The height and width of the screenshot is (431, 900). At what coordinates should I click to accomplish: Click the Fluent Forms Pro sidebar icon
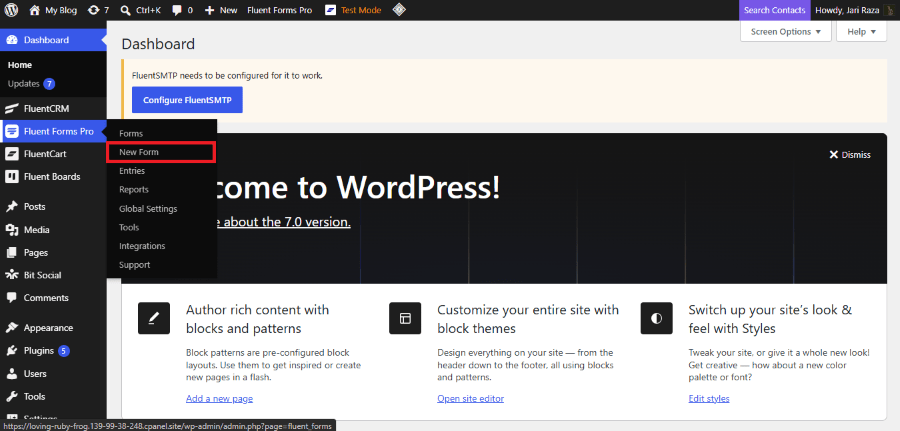point(12,131)
